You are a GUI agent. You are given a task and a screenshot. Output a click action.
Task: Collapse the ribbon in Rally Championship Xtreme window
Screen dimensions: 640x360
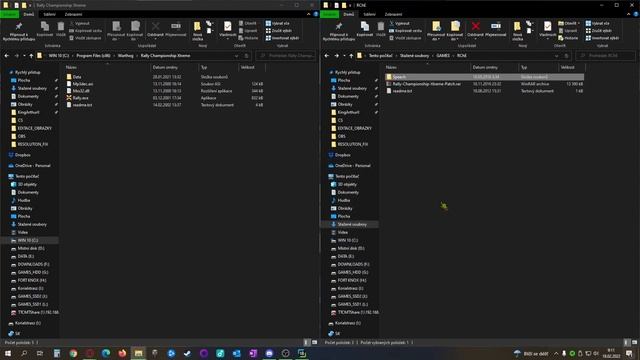coord(309,14)
